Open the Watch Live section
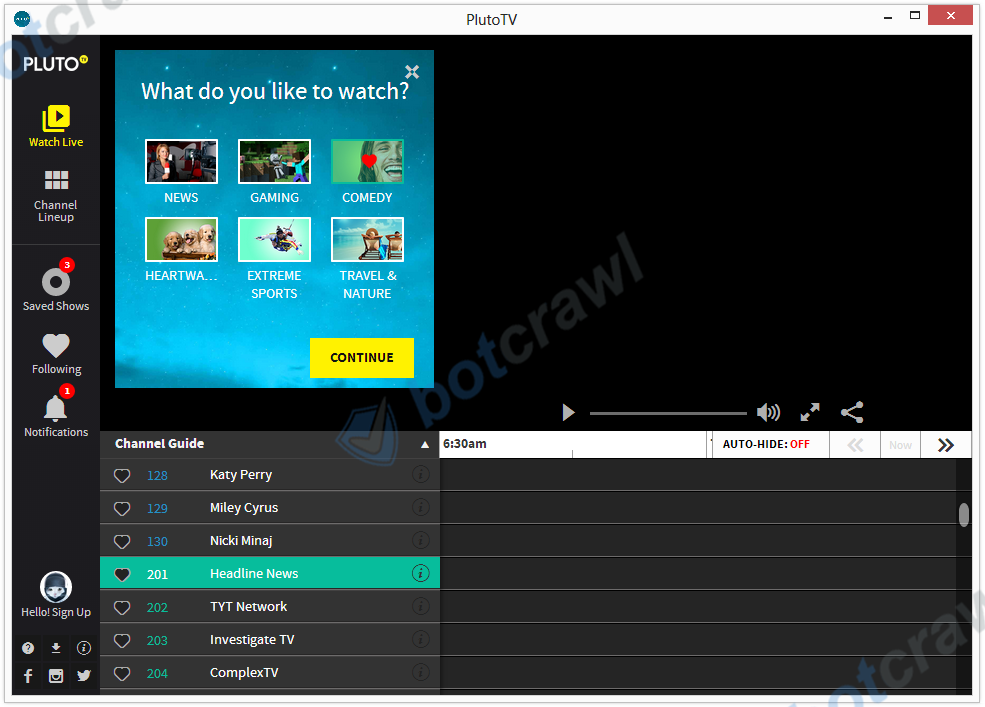This screenshot has height=707, width=985. (56, 126)
